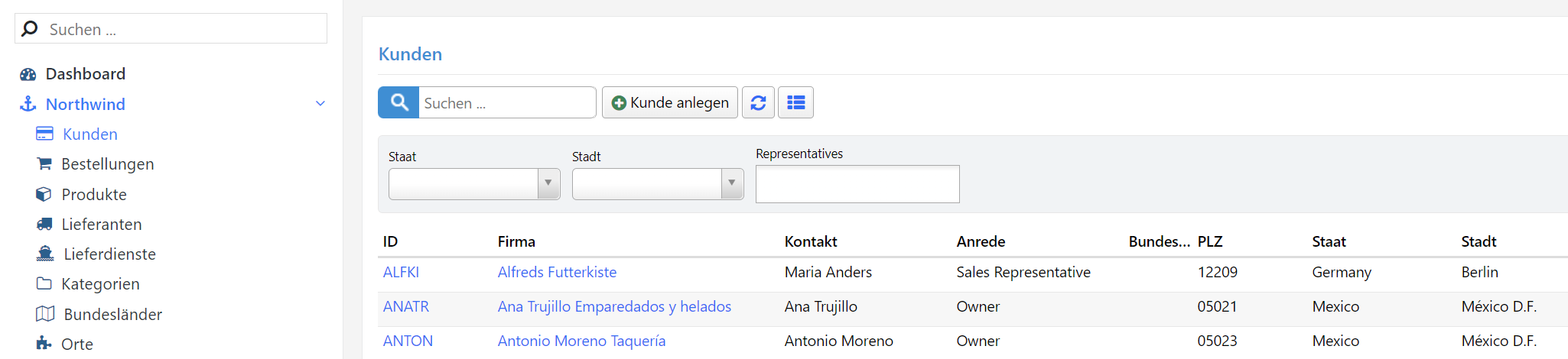
Task: Open Antonio Moreno Taquería company link
Action: (x=581, y=341)
